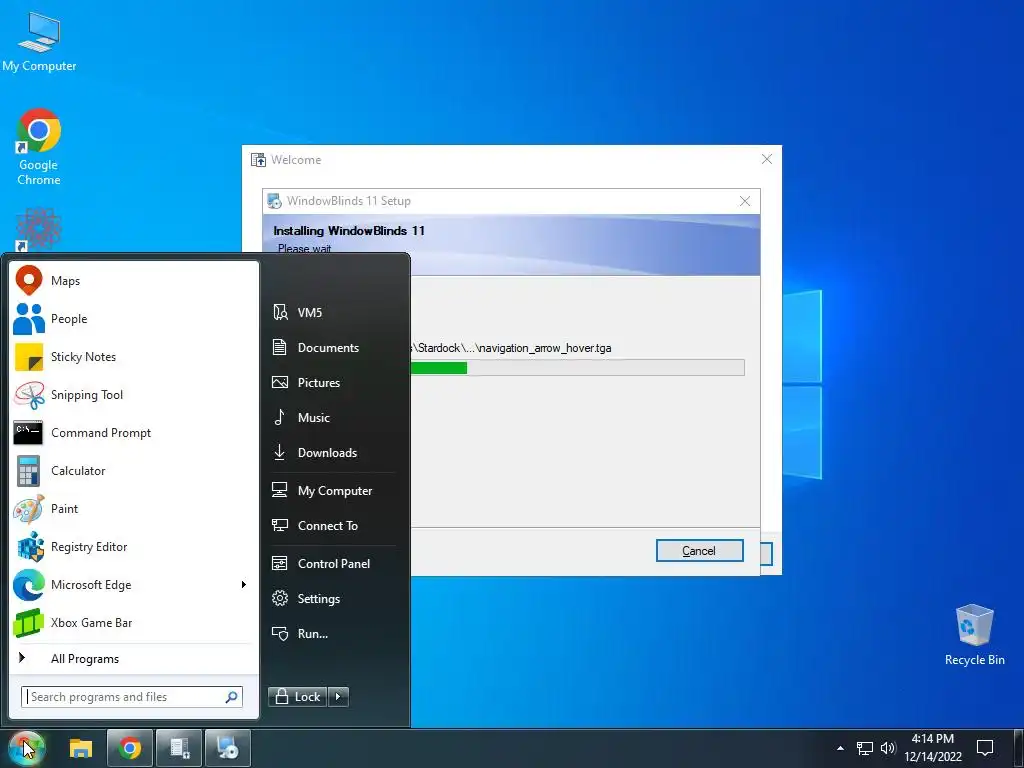The image size is (1024, 768).
Task: Click Show desktop strip at the taskbar end
Action: click(1019, 748)
